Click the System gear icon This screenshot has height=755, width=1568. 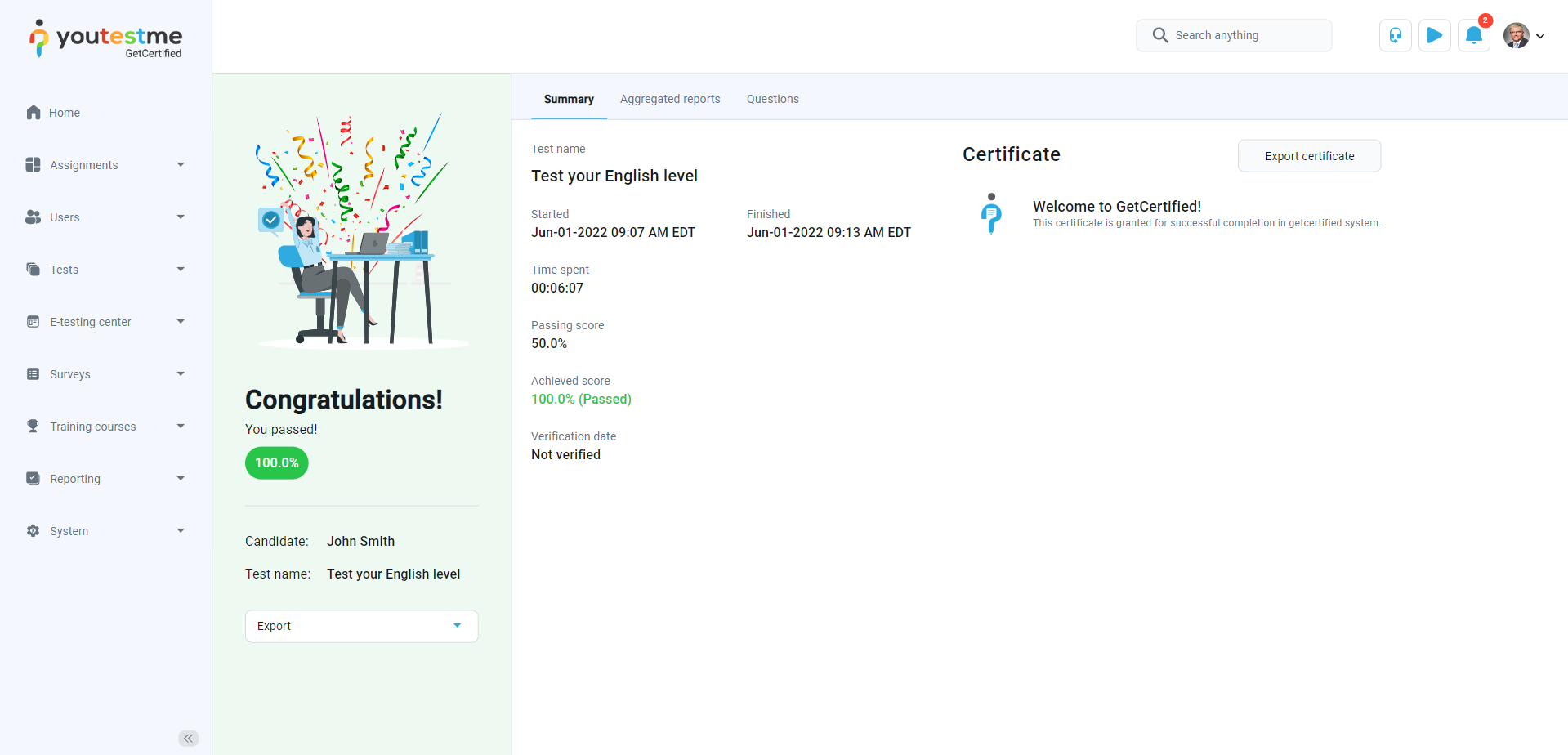click(x=34, y=531)
